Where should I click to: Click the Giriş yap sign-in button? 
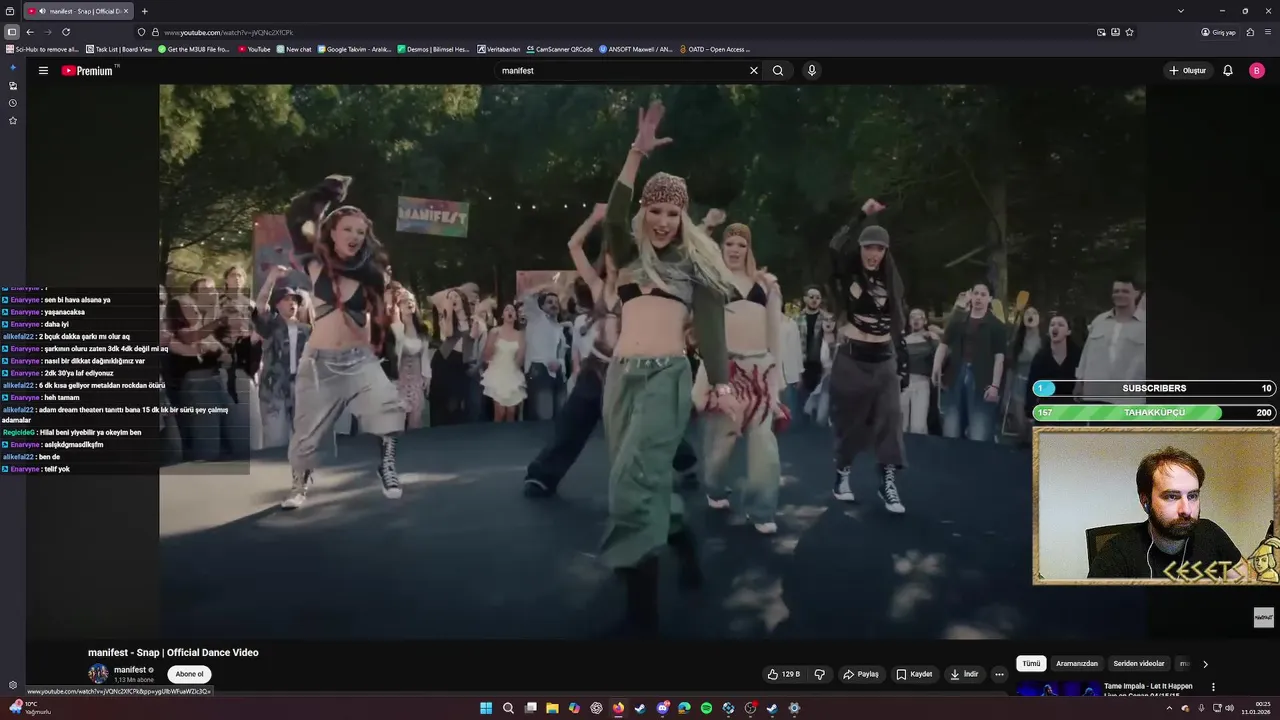point(1218,32)
